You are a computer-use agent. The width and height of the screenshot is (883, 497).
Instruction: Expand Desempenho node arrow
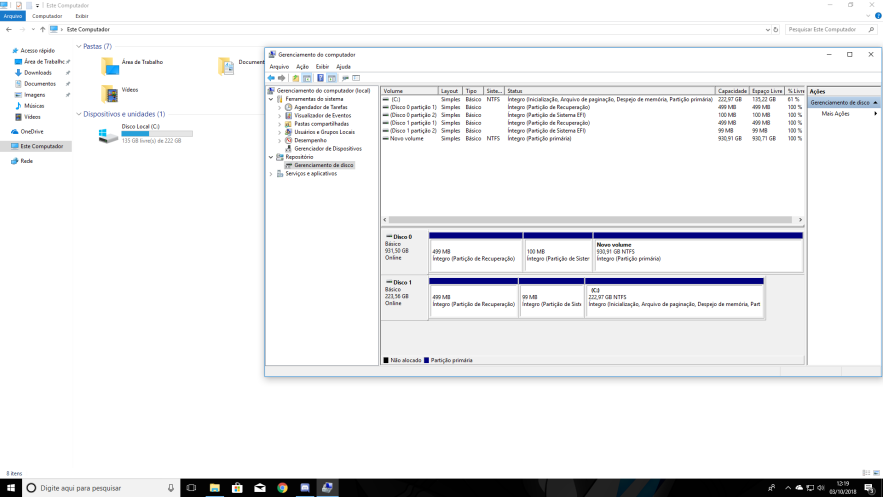pyautogui.click(x=280, y=140)
